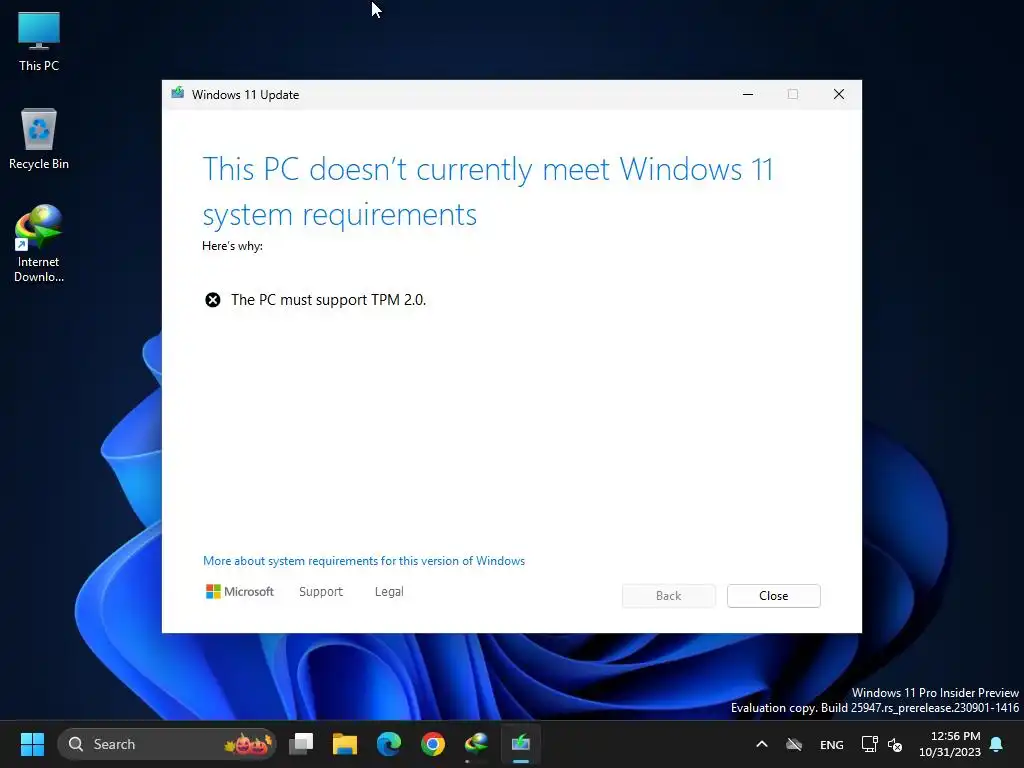Viewport: 1024px width, 768px height.
Task: Click the 'Here's why:' text
Action: [x=232, y=246]
